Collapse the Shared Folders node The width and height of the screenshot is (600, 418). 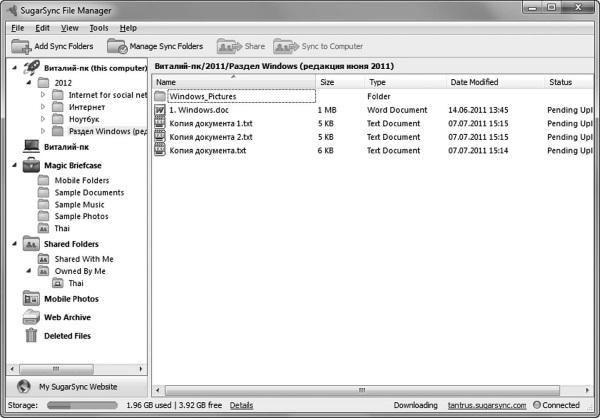15,244
